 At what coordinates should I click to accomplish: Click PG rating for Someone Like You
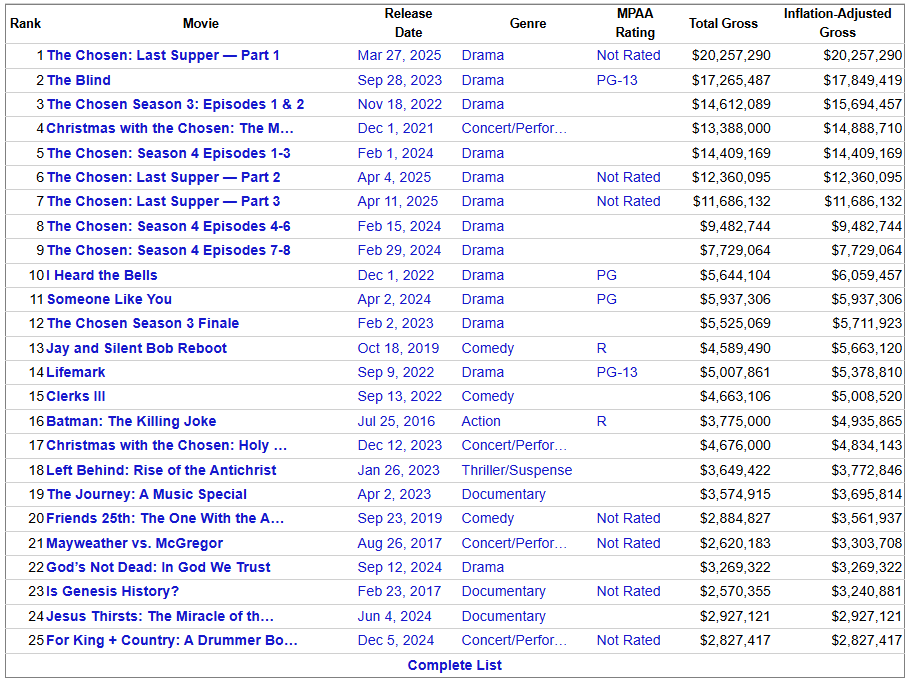click(606, 299)
